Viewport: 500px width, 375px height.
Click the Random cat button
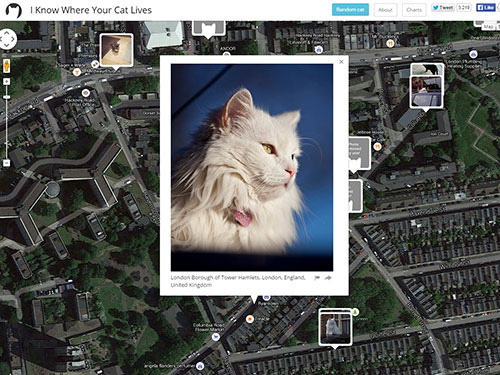pyautogui.click(x=350, y=10)
